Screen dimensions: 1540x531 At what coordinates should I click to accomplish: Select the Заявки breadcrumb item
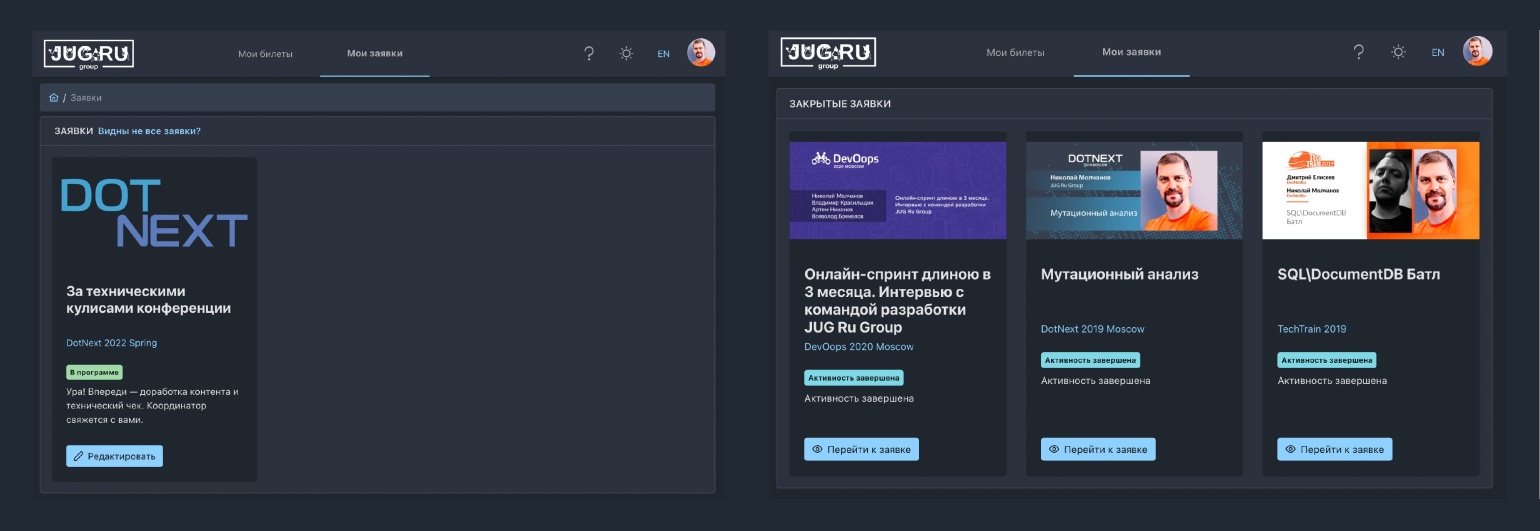click(86, 98)
